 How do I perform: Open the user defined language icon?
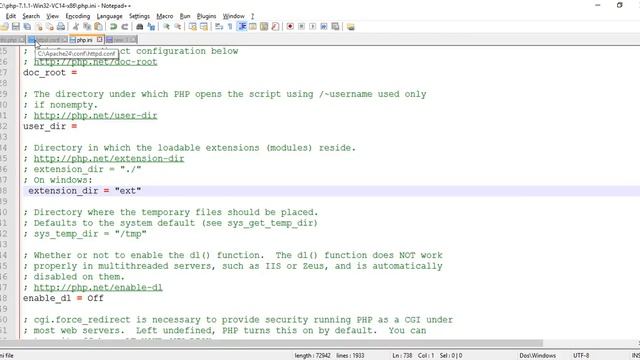pos(253,27)
